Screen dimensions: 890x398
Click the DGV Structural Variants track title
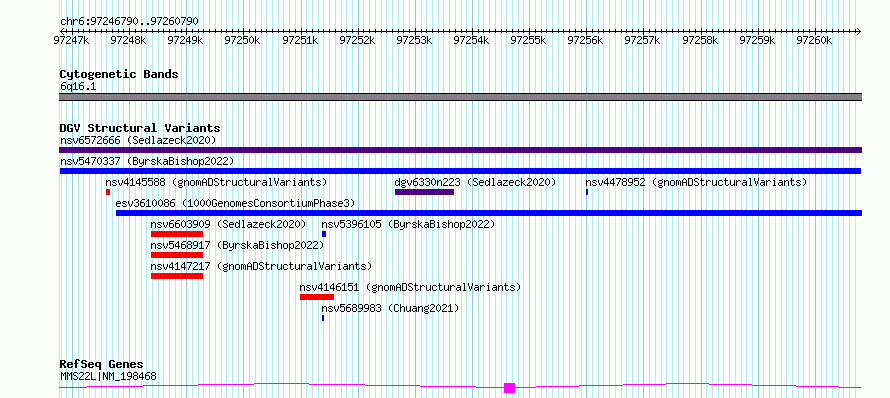point(140,128)
